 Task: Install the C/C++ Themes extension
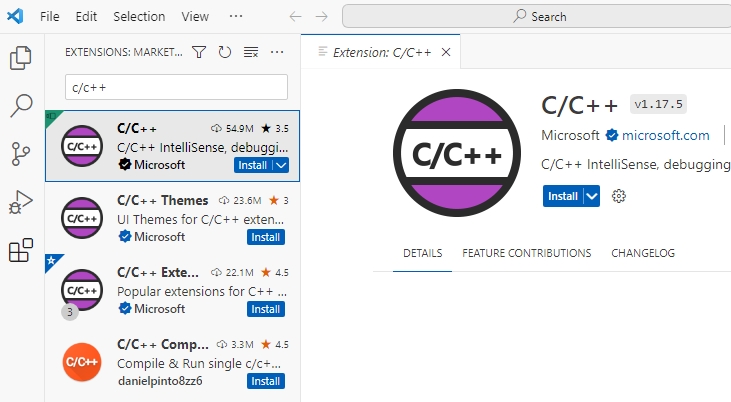tap(265, 237)
